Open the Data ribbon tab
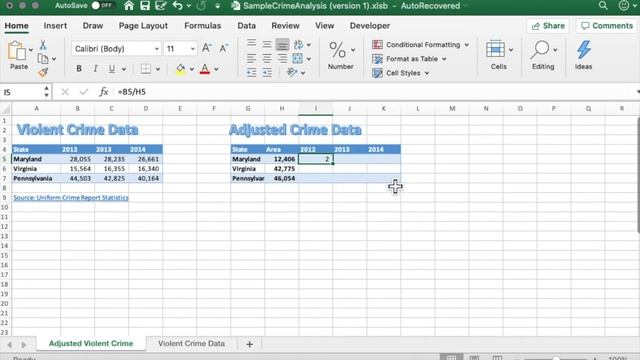 coord(247,26)
